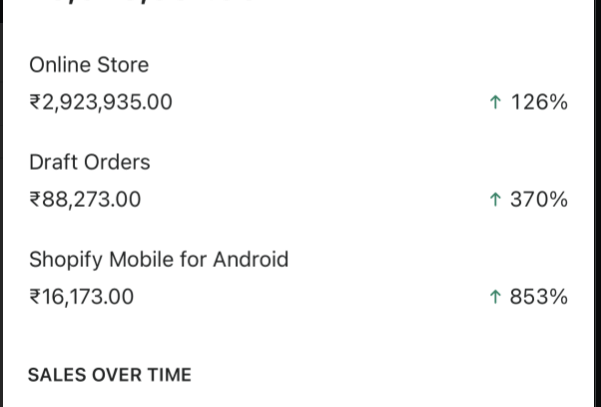
Task: Click the 126% growth percentage
Action: 539,102
